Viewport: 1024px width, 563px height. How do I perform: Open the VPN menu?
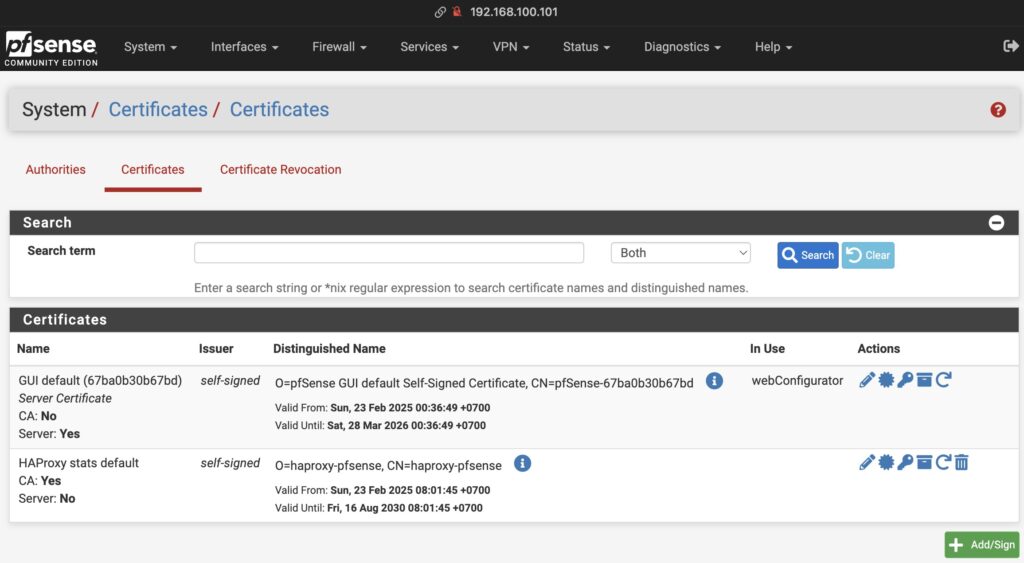tap(511, 47)
